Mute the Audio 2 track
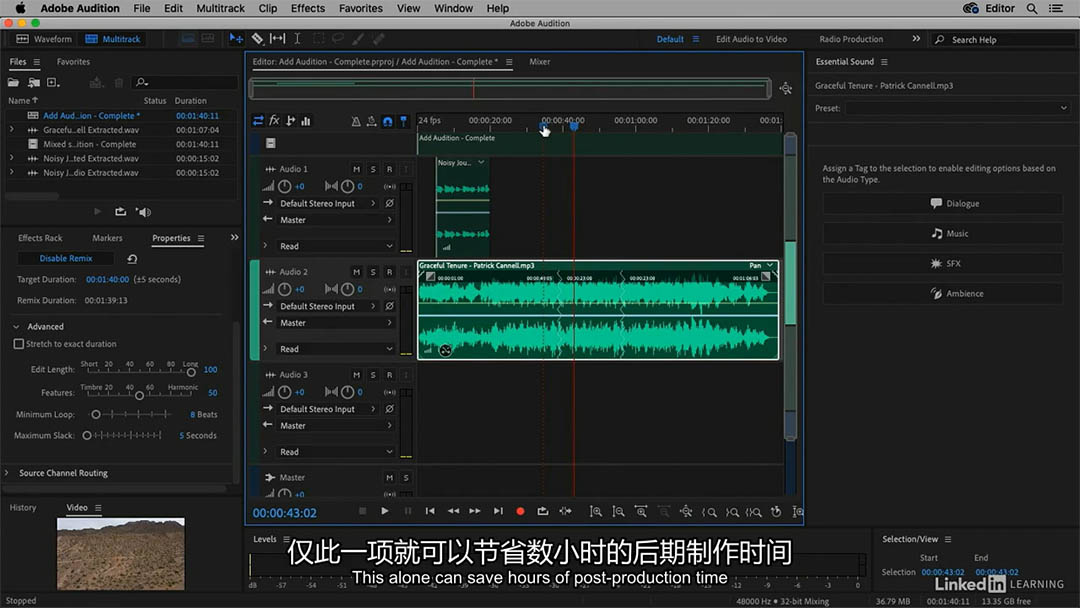This screenshot has width=1080, height=608. [x=356, y=272]
